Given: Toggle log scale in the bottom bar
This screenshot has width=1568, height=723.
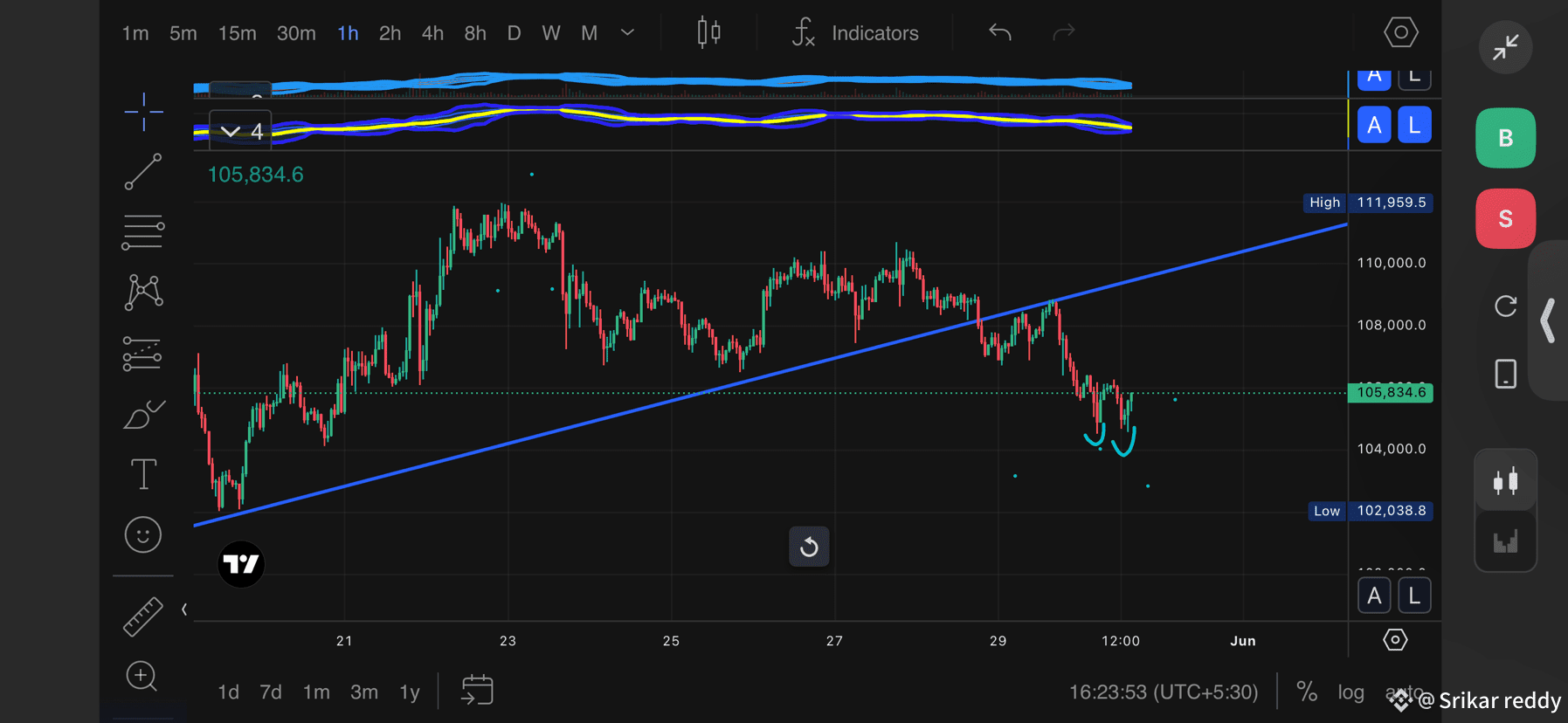Looking at the screenshot, I should click(x=1350, y=692).
